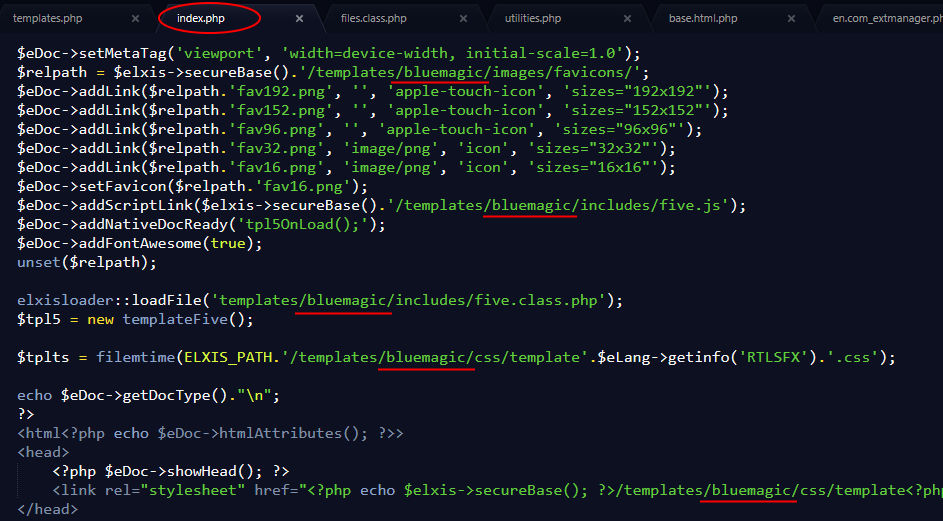This screenshot has width=943, height=521.
Task: Close the base.html.php tab
Action: [791, 19]
